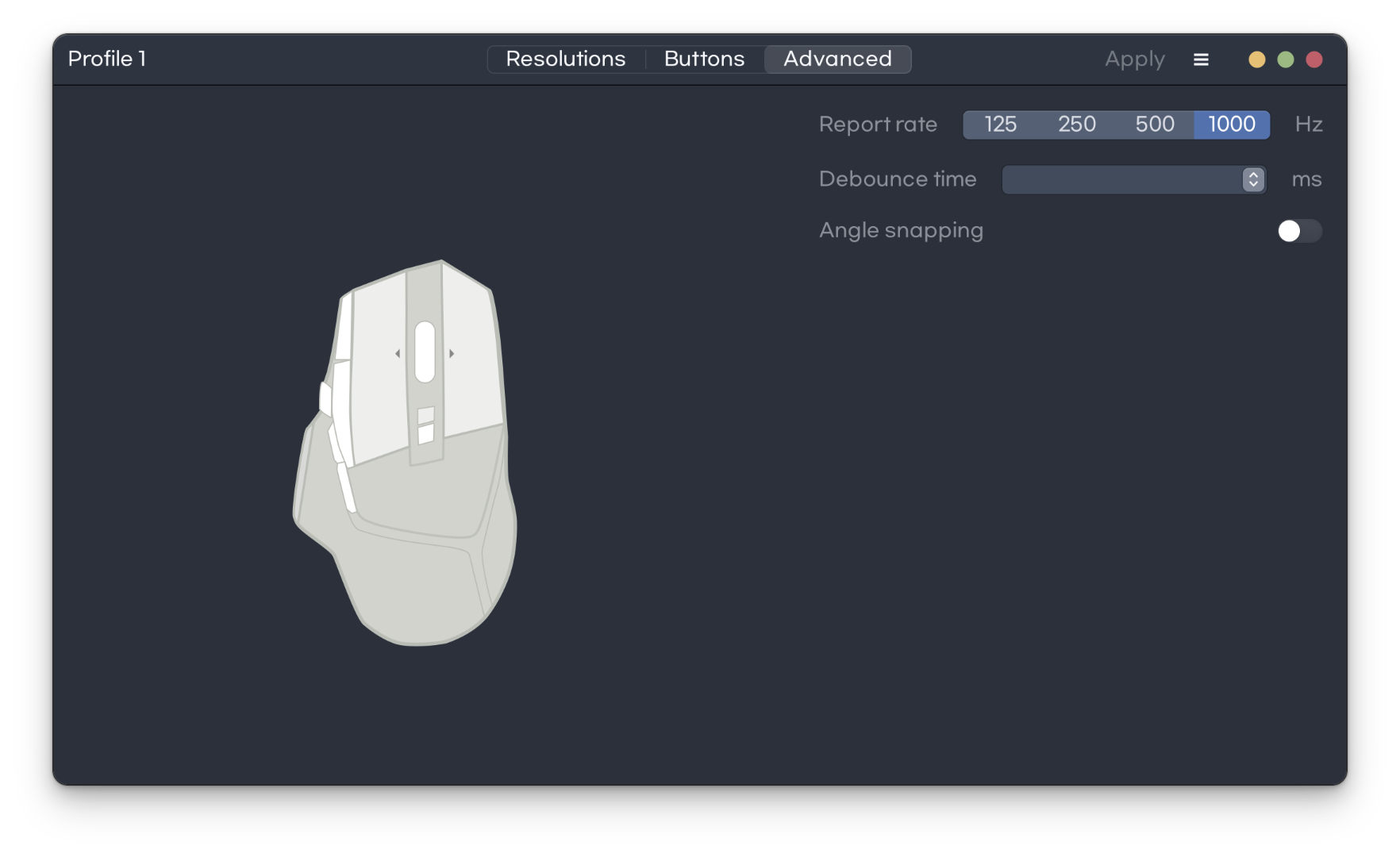The width and height of the screenshot is (1400, 857).
Task: Click the right main button on the mouse diagram
Action: coord(471,357)
